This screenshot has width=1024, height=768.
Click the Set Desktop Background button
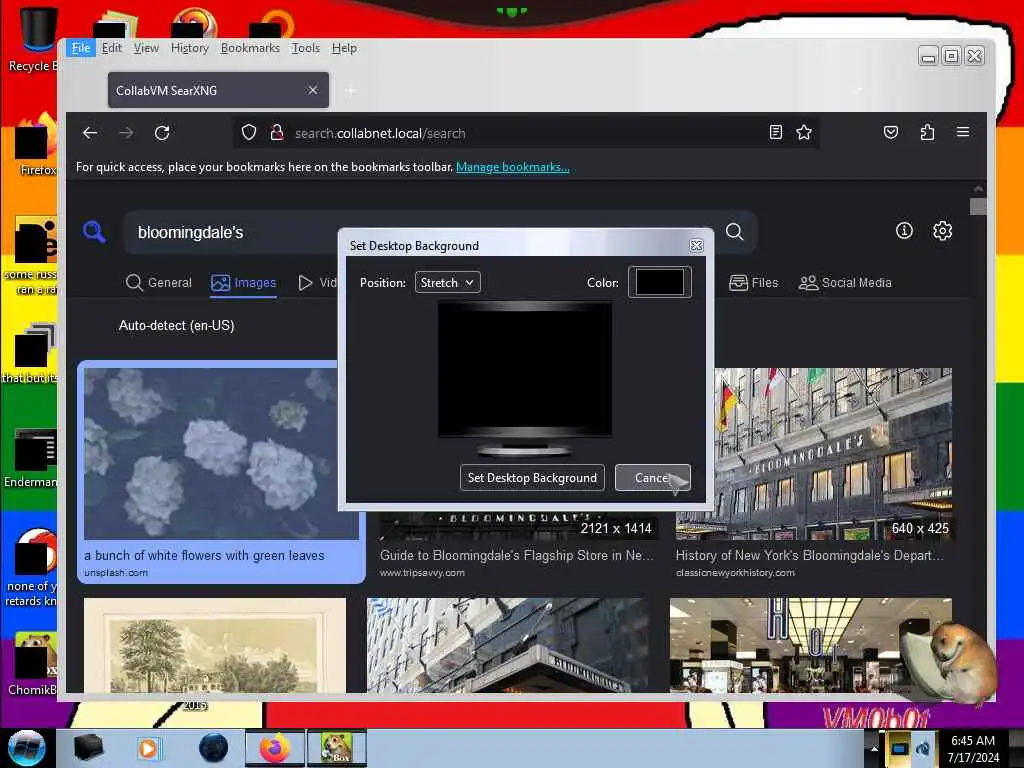[532, 477]
